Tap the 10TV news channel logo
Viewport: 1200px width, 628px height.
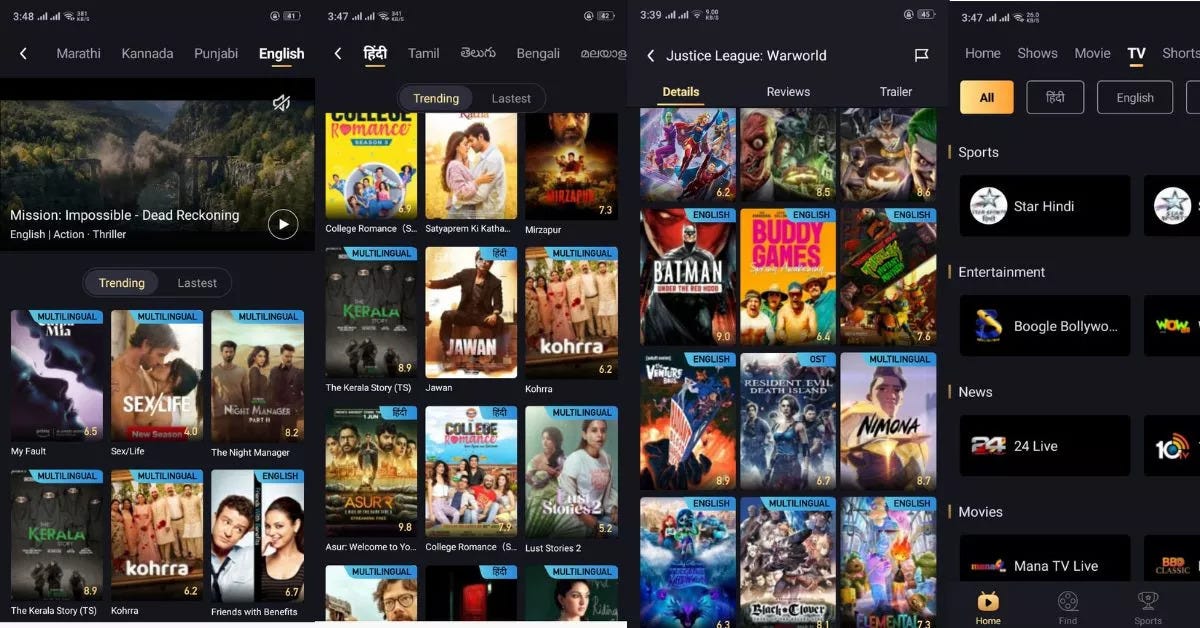pos(1173,446)
